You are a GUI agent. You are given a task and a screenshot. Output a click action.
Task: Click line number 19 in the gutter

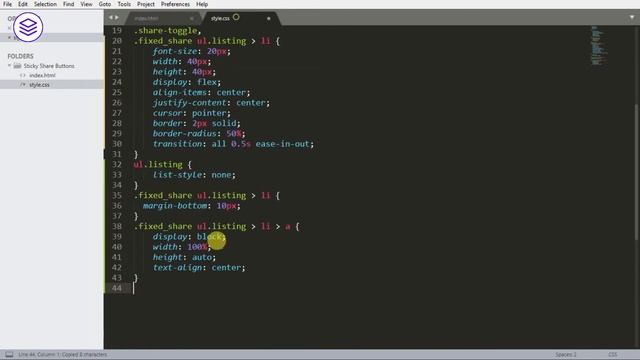click(117, 31)
